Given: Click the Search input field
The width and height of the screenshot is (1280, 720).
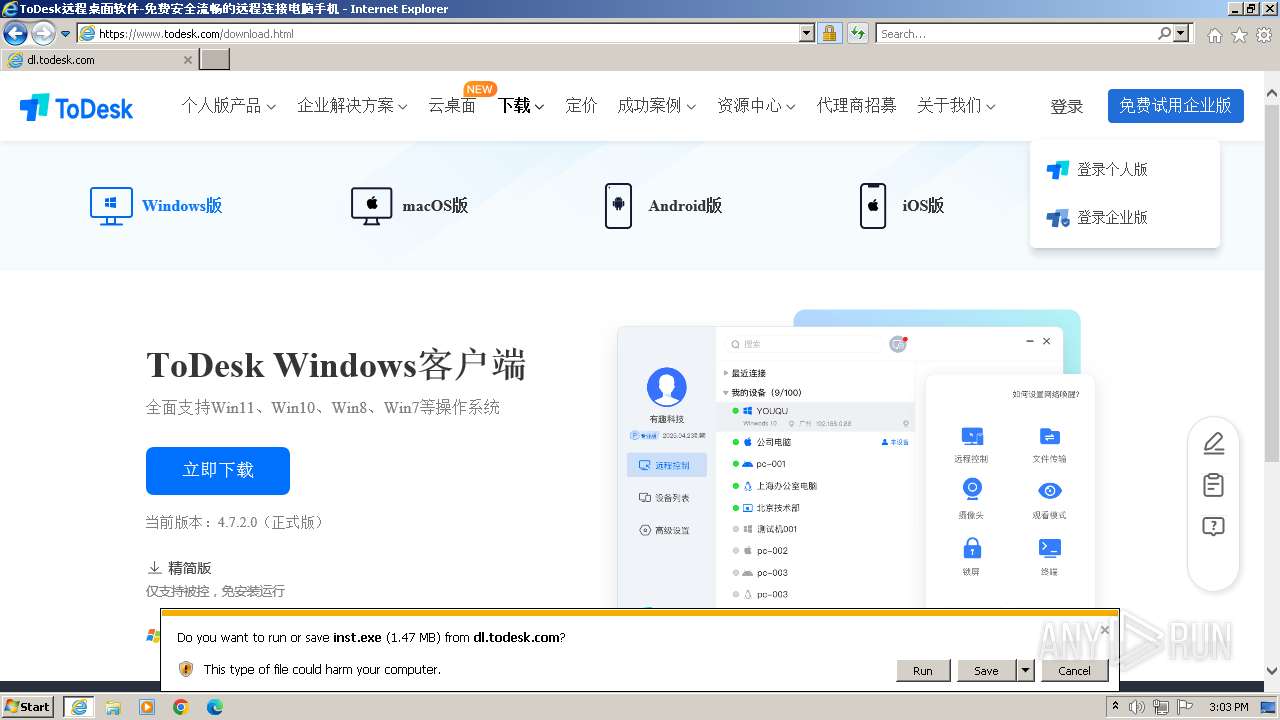Looking at the screenshot, I should pos(1016,33).
